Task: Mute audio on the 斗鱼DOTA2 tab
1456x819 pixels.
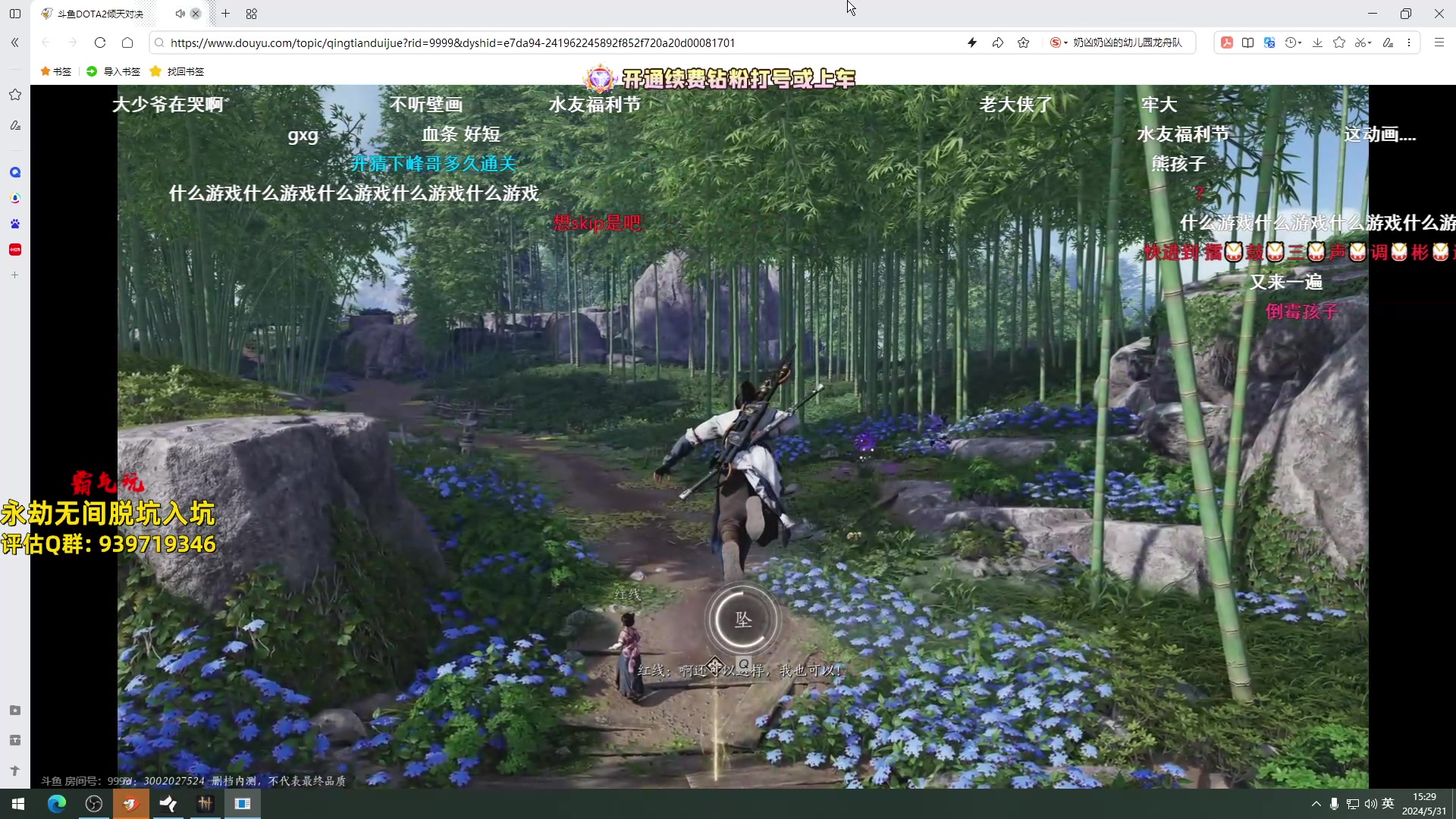Action: [180, 14]
